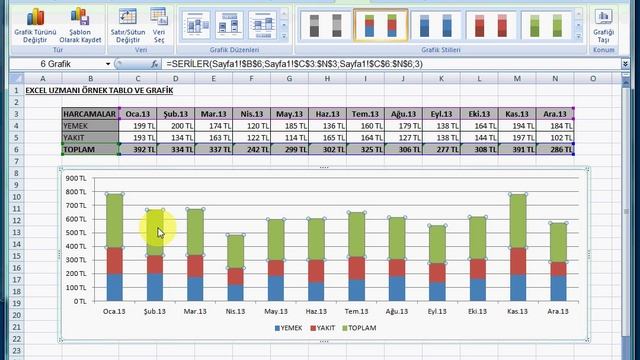Open the Name Box dropdown arrow
The width and height of the screenshot is (640, 360).
(108, 64)
